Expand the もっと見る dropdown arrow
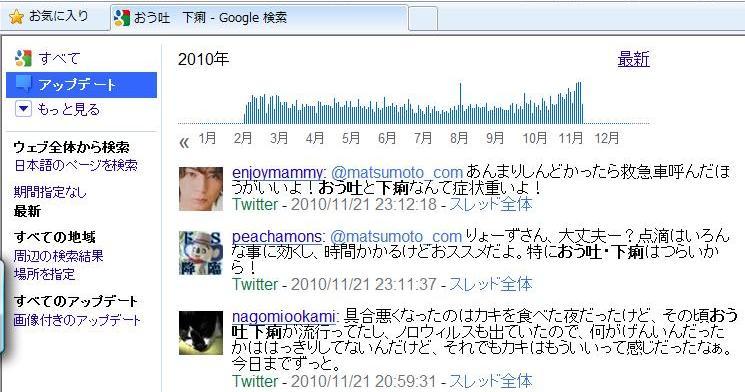The height and width of the screenshot is (392, 745). click(23, 109)
